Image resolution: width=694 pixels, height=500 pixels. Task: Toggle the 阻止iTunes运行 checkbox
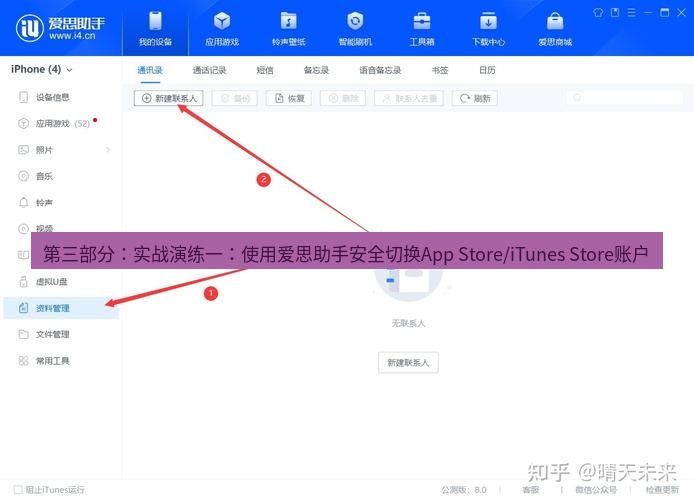click(18, 490)
